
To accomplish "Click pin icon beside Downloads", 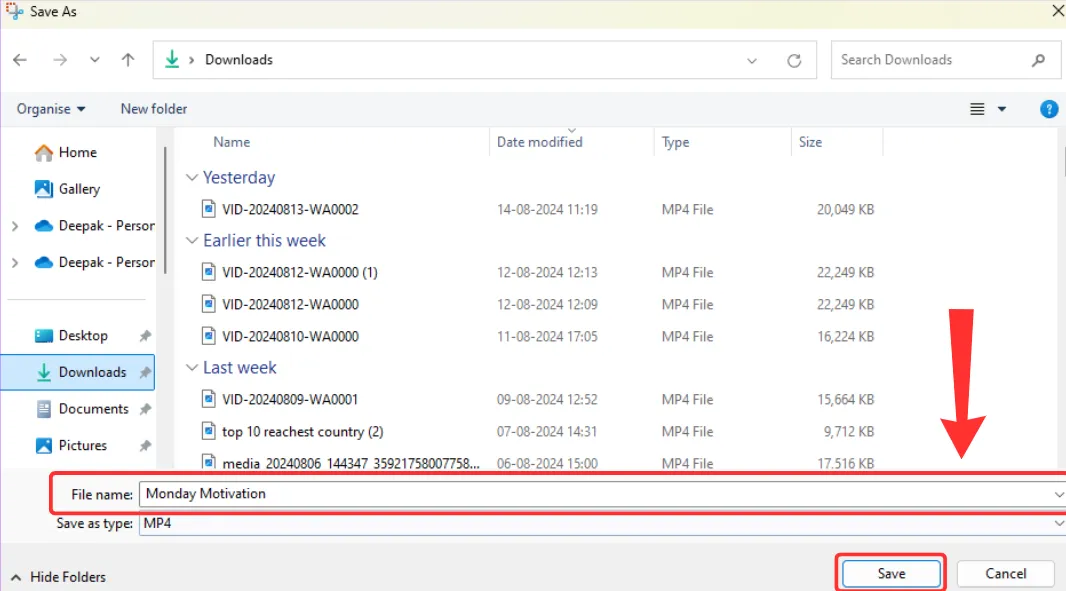I will point(145,373).
